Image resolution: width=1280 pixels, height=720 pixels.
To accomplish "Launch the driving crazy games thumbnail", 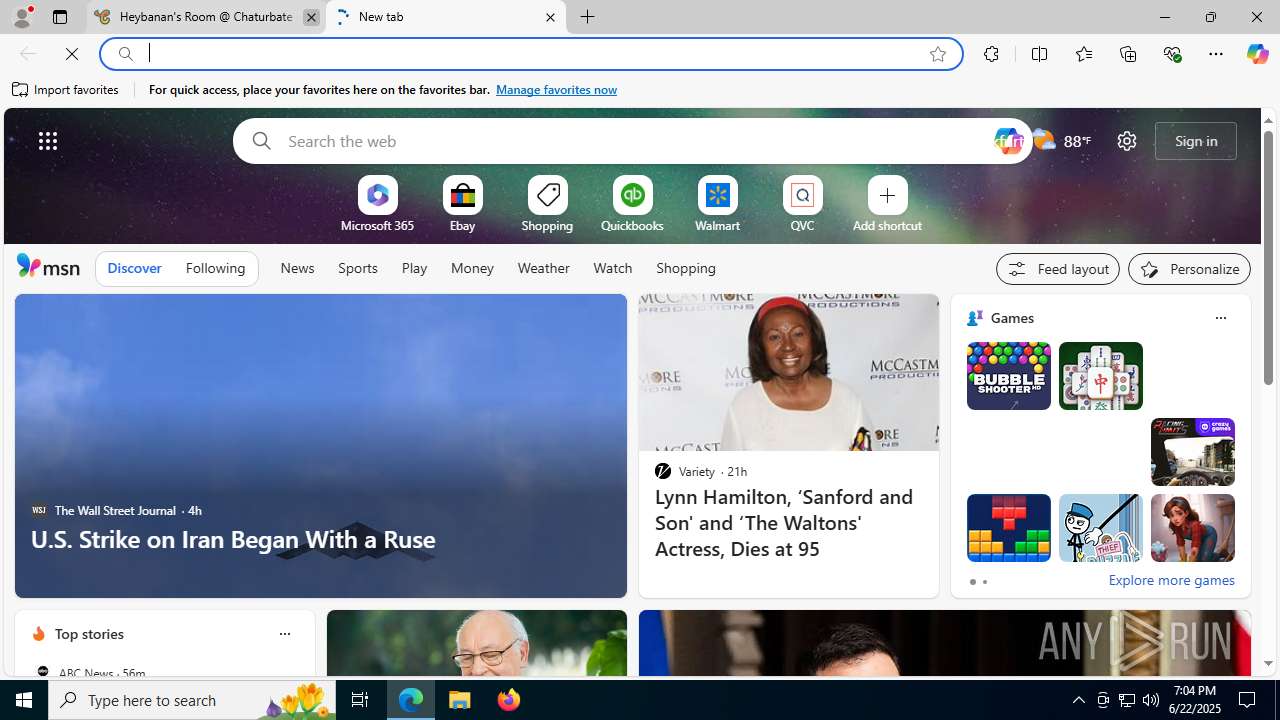I will [x=1192, y=452].
